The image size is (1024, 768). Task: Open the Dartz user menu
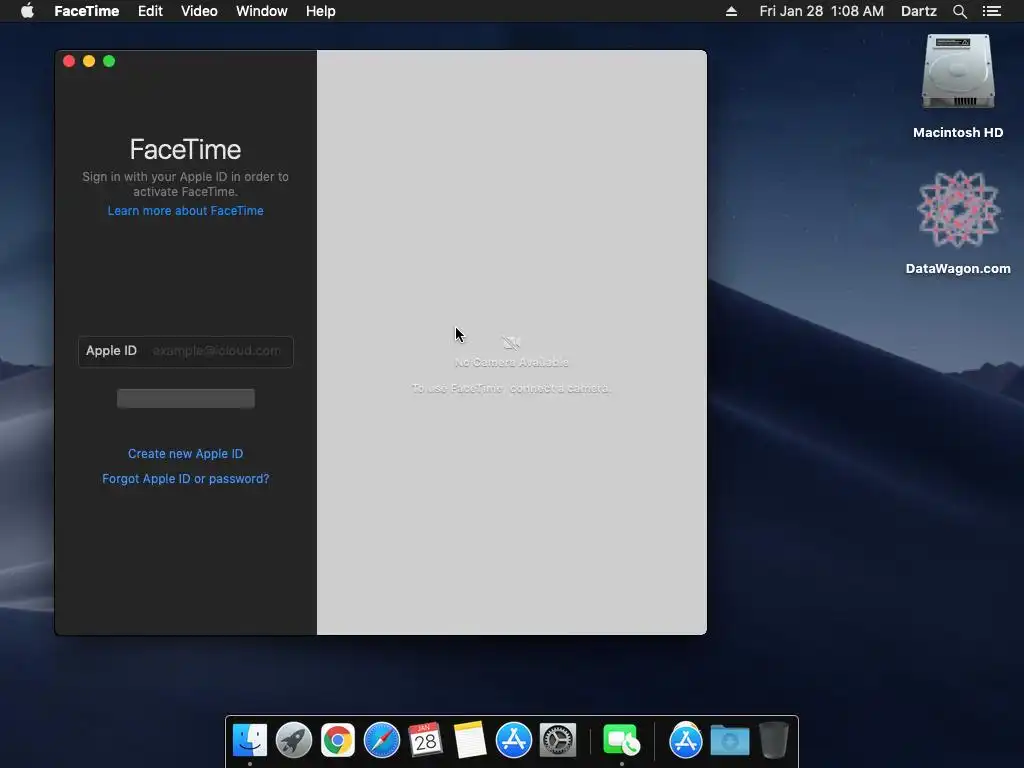coord(919,11)
